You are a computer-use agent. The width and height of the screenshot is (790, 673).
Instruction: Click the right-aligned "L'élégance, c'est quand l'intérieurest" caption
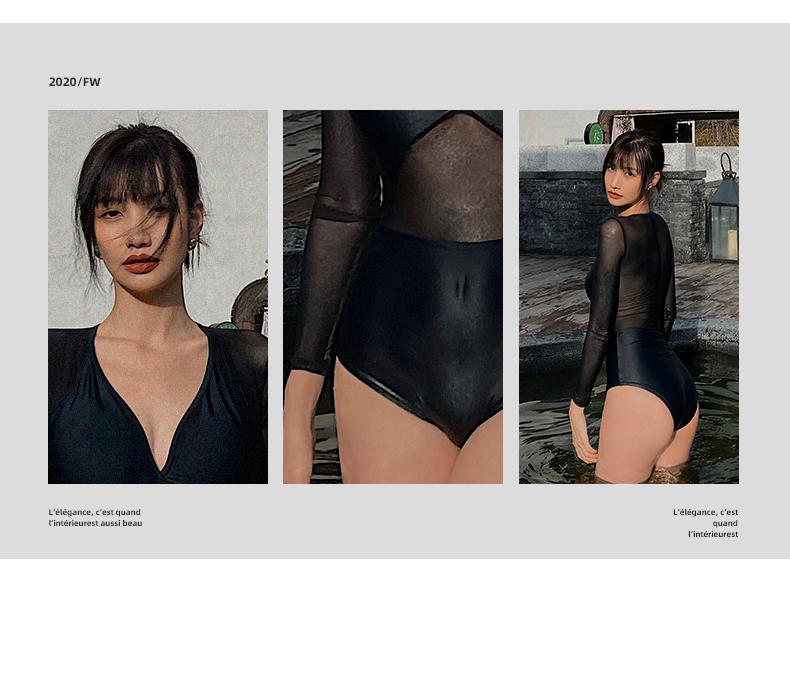pos(705,523)
